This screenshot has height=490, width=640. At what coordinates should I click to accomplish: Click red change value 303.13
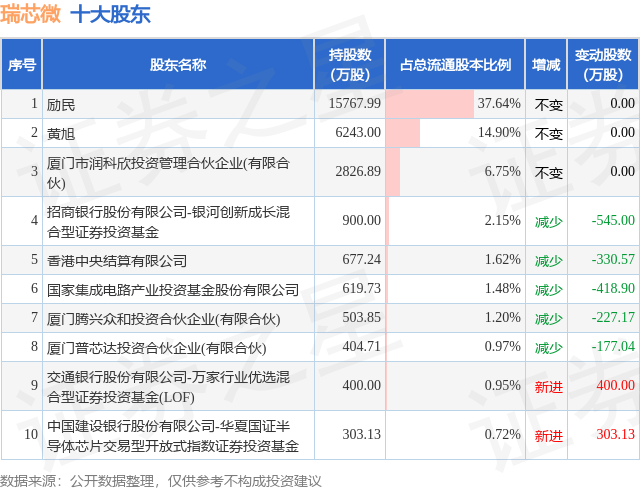[x=616, y=434]
